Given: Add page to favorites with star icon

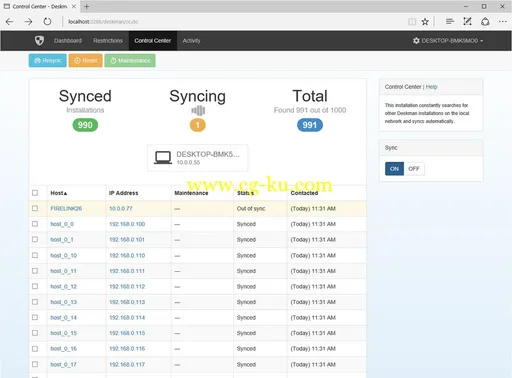Looking at the screenshot, I should click(425, 22).
